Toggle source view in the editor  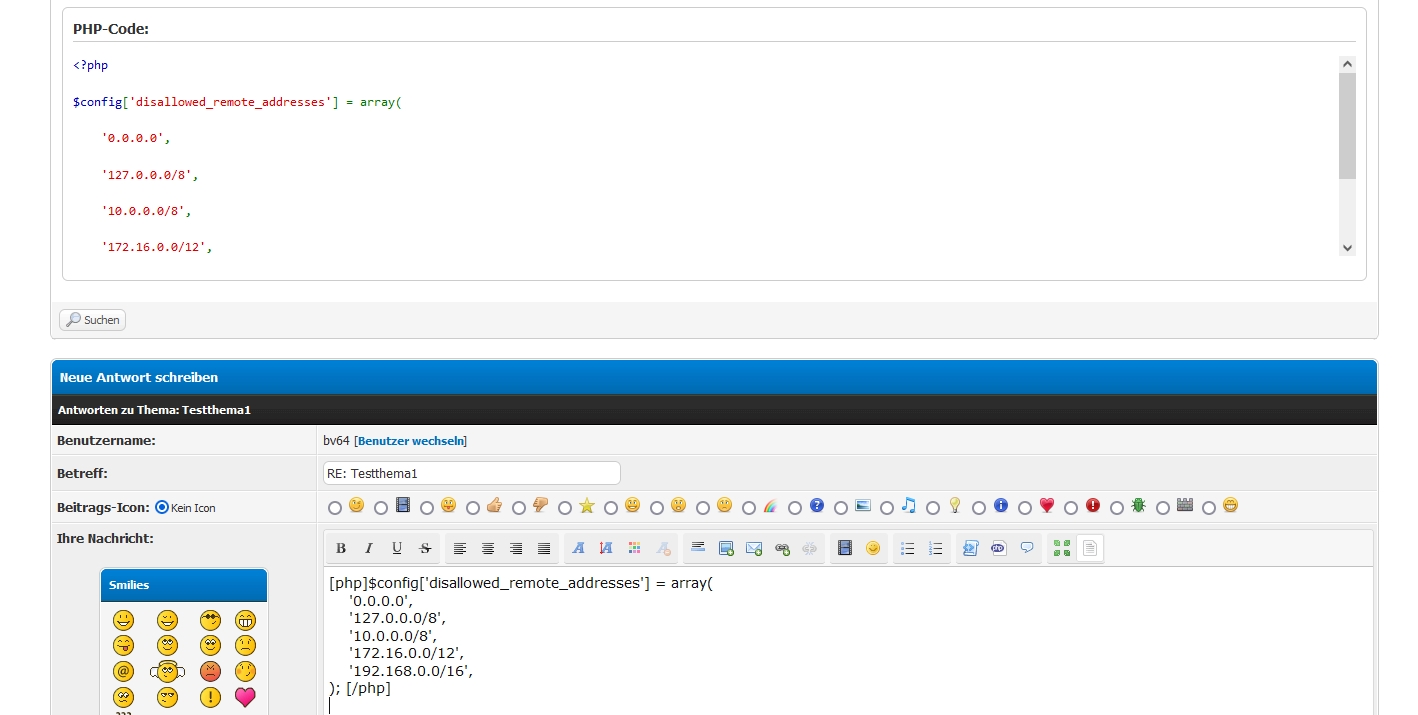1090,548
